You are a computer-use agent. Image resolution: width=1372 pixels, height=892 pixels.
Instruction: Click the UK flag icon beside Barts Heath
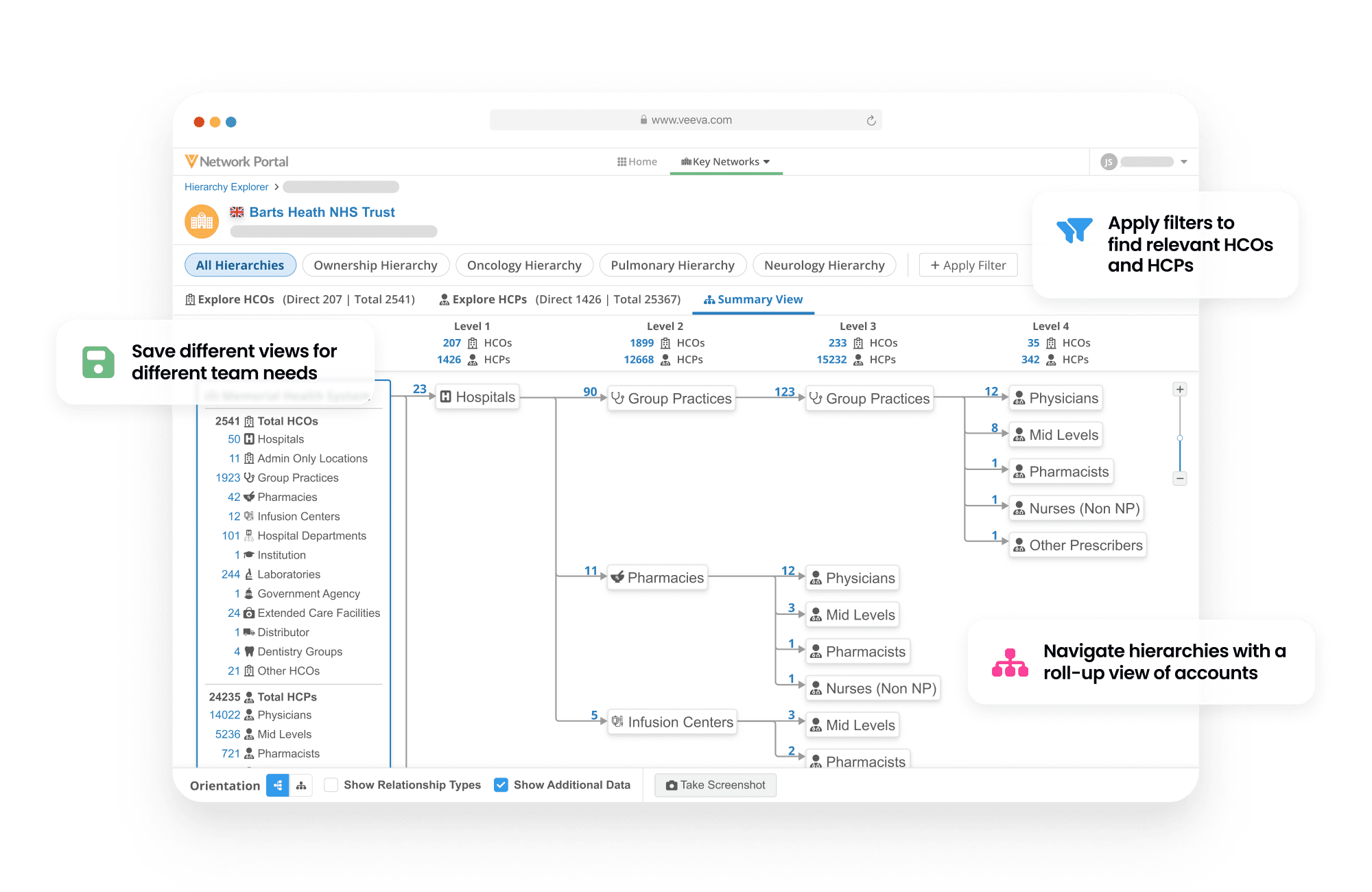(237, 212)
